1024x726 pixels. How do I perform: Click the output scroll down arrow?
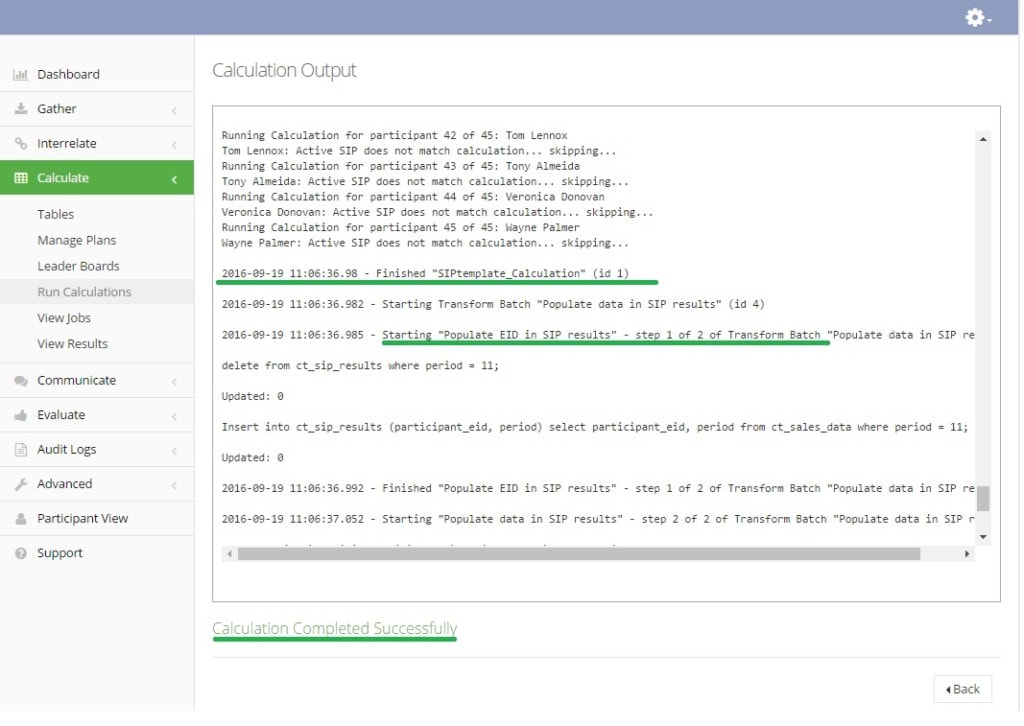click(x=982, y=537)
